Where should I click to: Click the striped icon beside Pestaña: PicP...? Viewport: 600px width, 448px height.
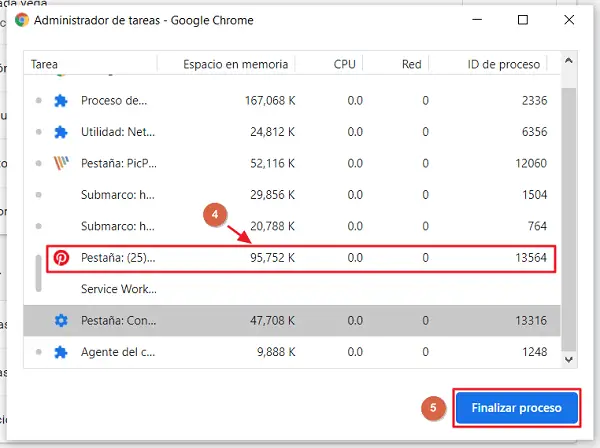pyautogui.click(x=61, y=163)
